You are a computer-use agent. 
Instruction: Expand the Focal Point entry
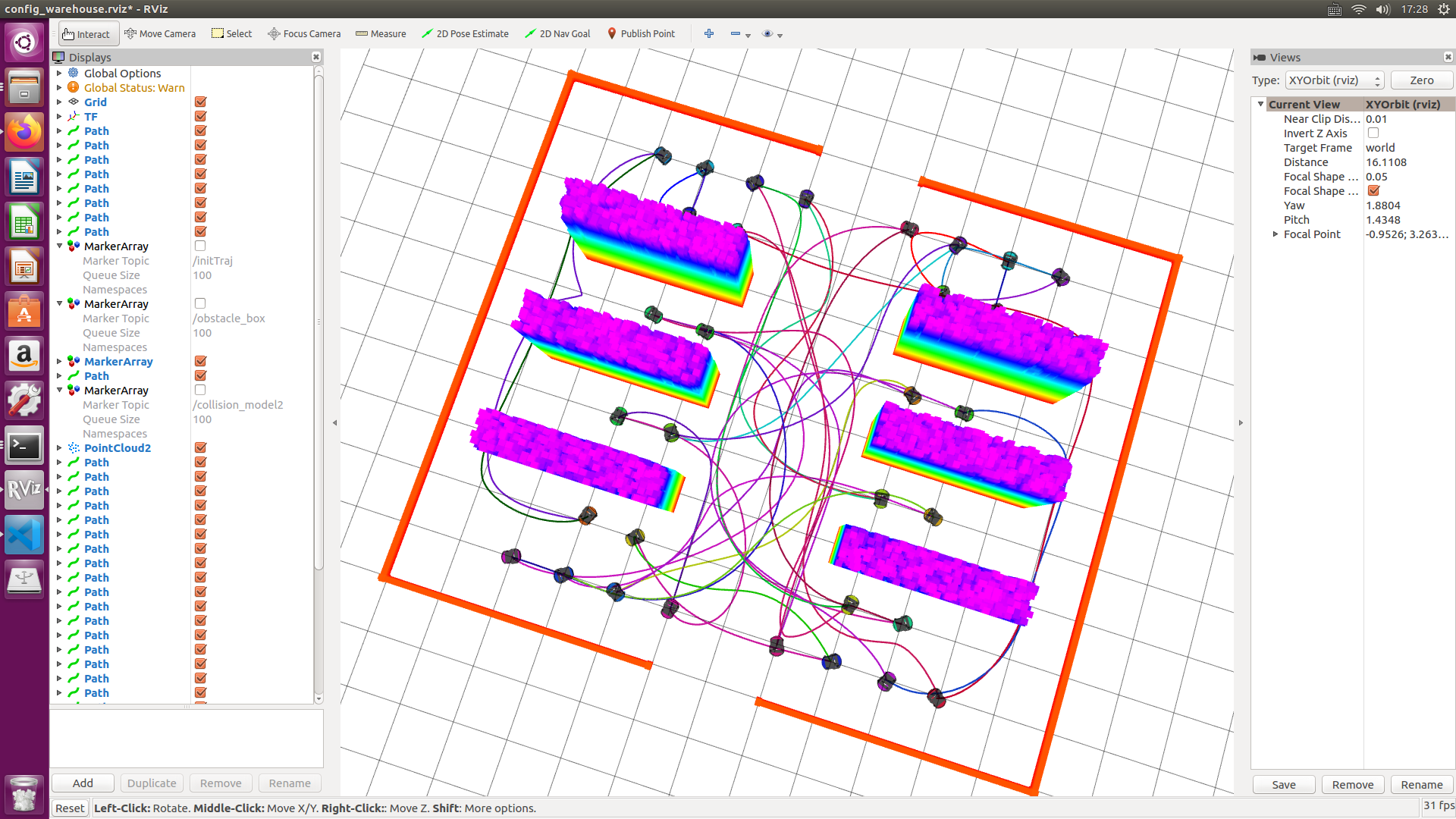pos(1276,234)
